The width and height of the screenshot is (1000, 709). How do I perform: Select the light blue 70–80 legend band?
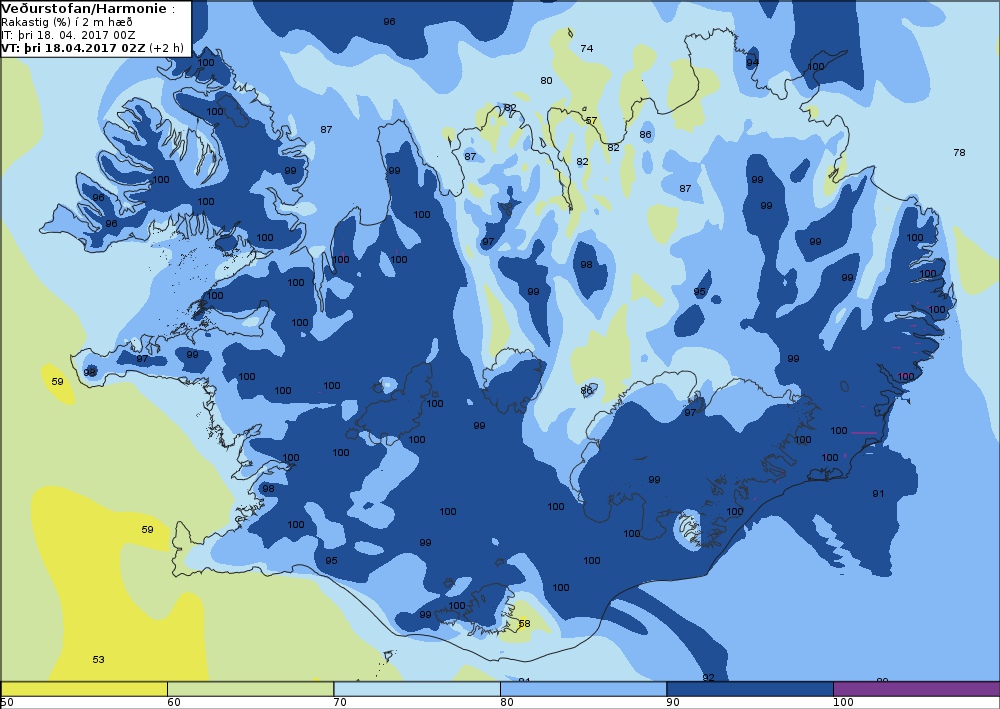click(416, 689)
